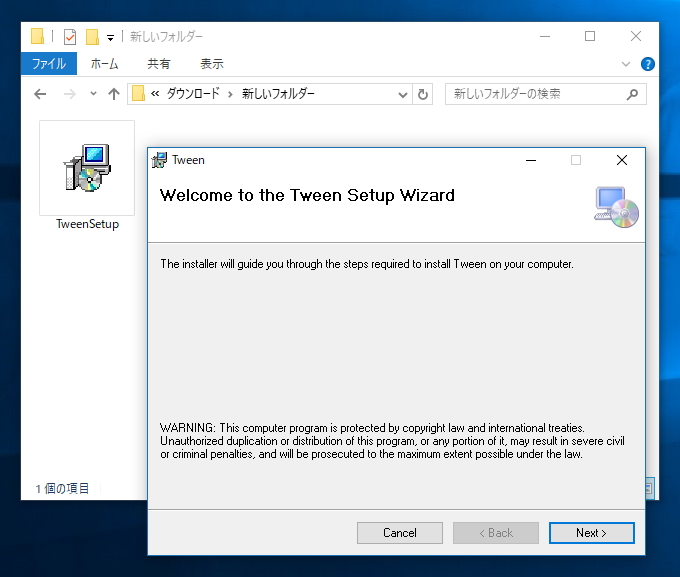Screen dimensions: 680x577
Task: Click 新しいフォルダー in the address bar
Action: pyautogui.click(x=278, y=93)
